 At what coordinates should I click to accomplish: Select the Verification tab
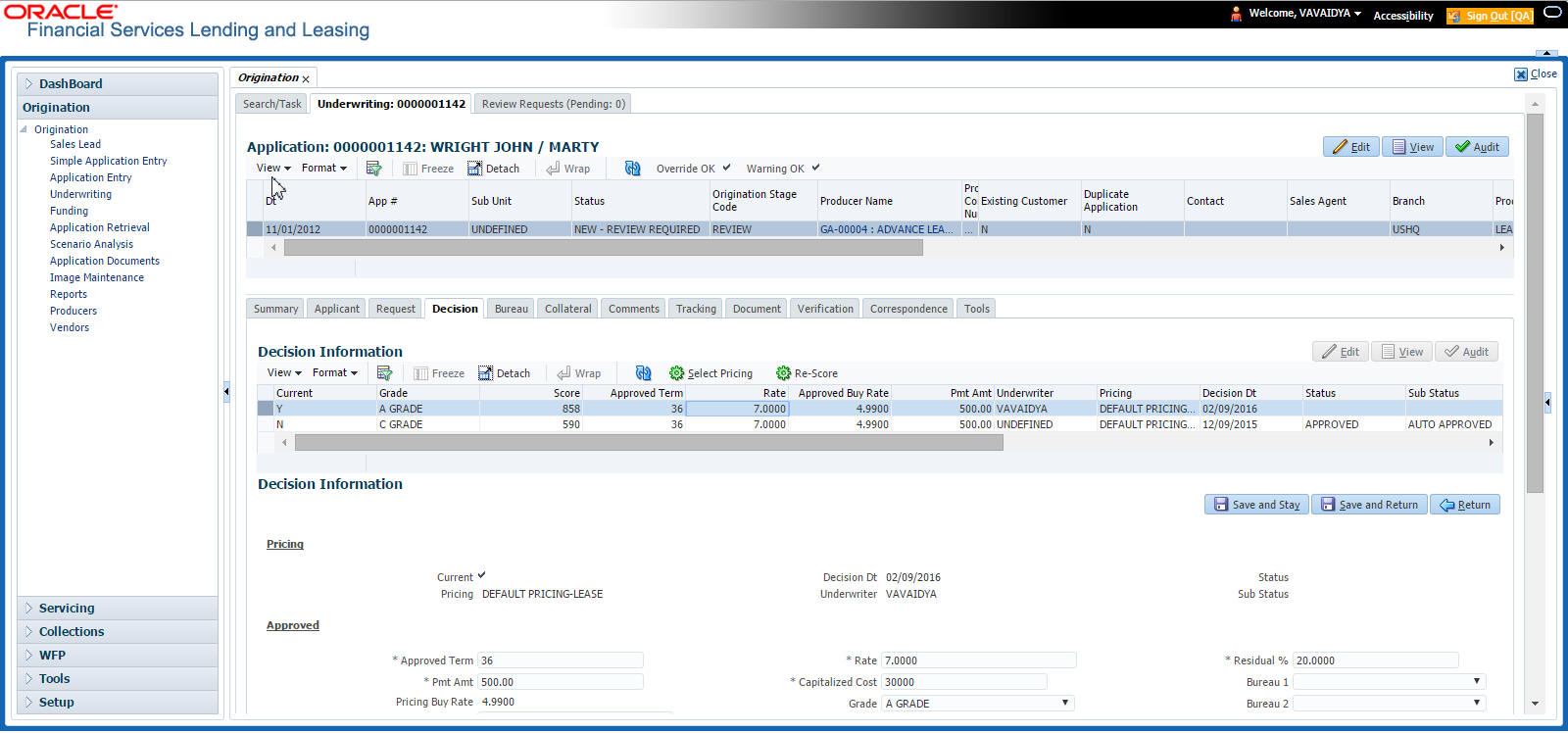click(825, 309)
